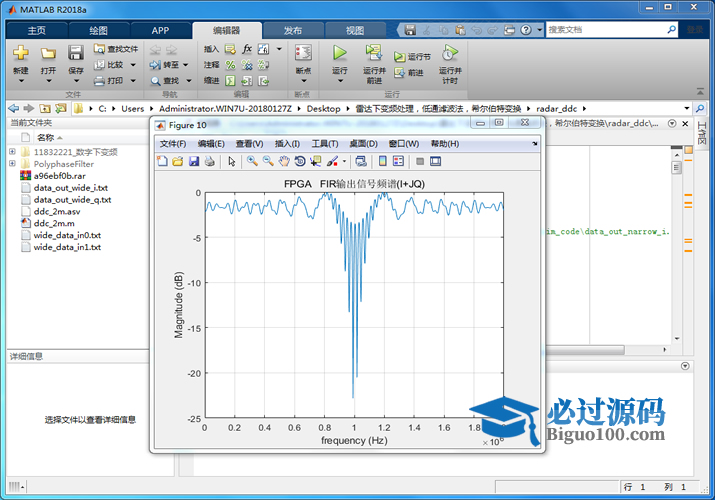Screen dimensions: 715x500
Task: Open Figure 10's 插入(I) menu
Action: coord(287,144)
